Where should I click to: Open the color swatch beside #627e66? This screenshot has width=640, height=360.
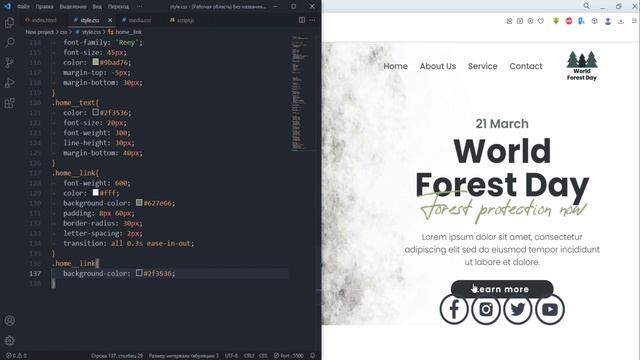point(139,202)
